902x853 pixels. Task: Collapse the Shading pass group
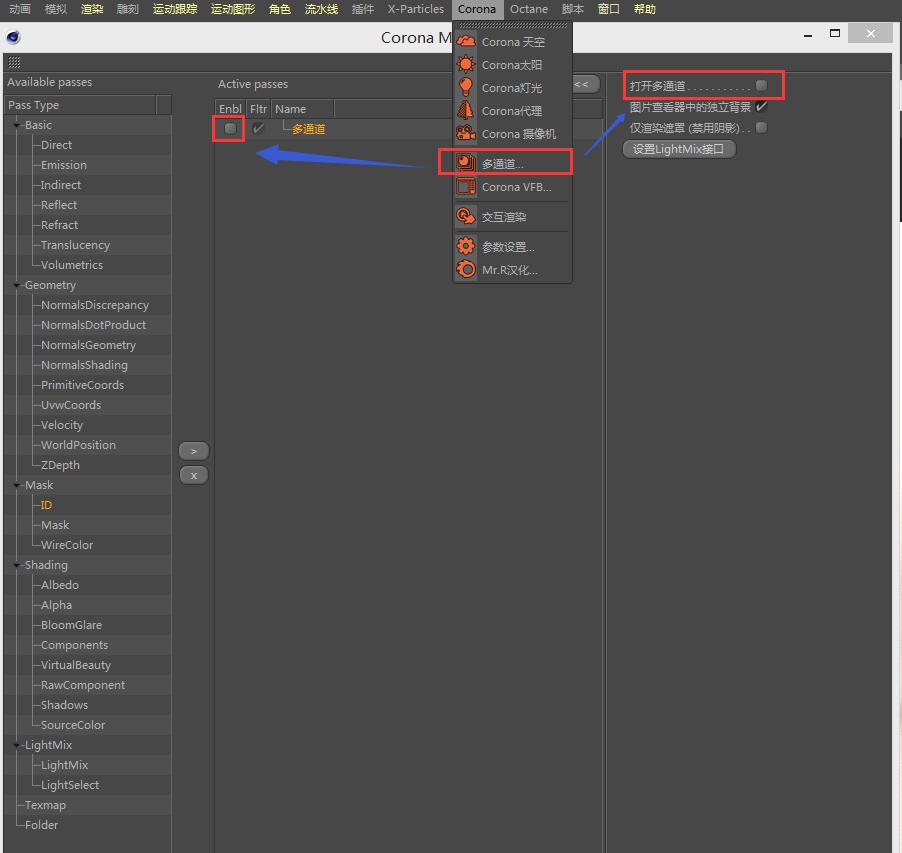[x=16, y=565]
